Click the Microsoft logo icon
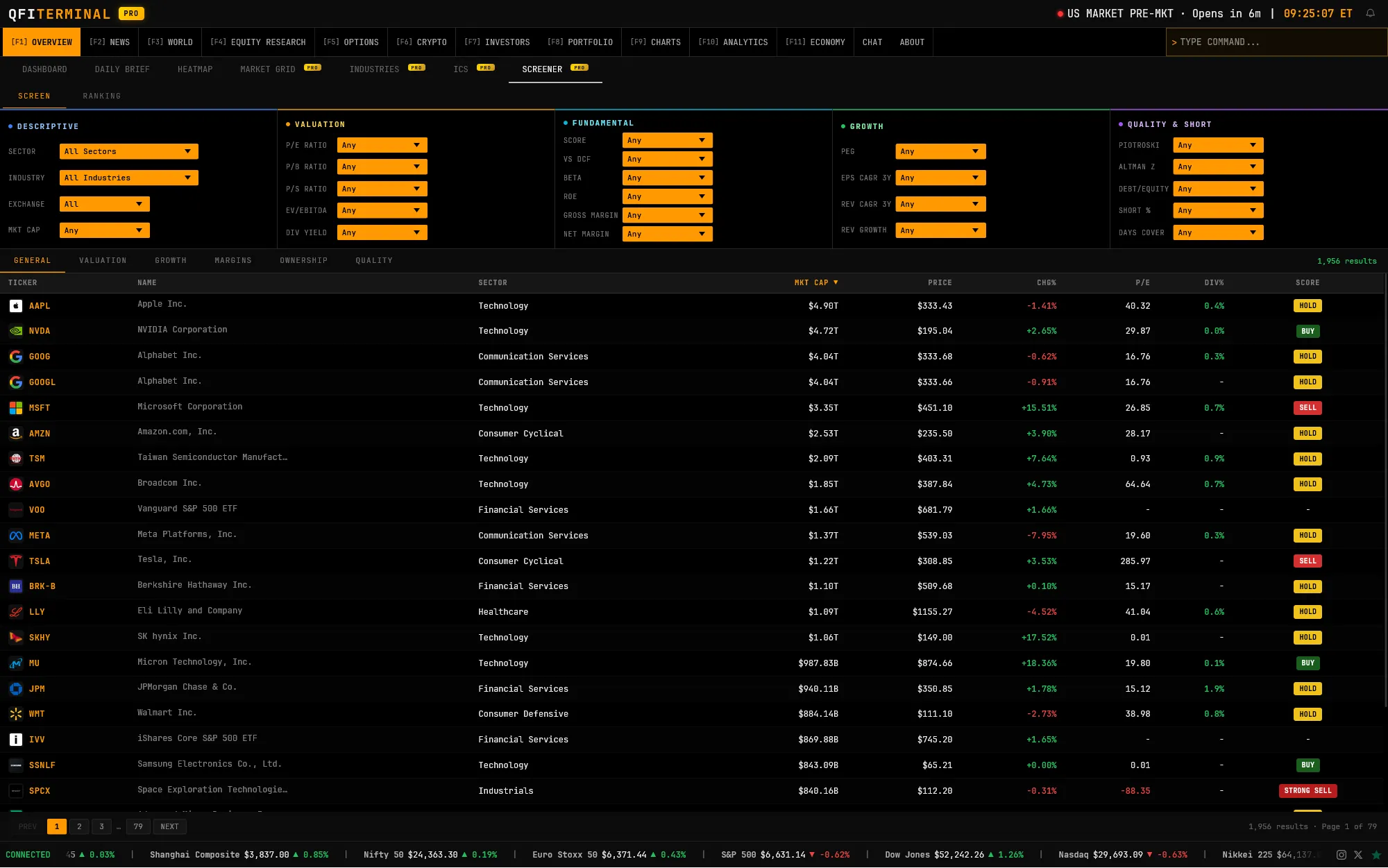1388x868 pixels. 16,408
